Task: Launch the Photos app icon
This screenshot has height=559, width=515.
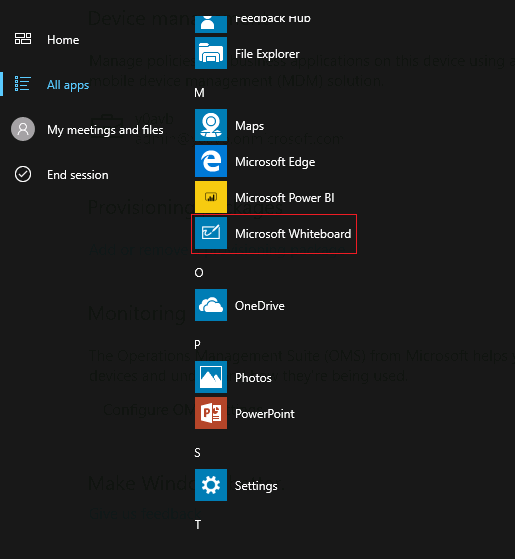Action: [x=211, y=377]
